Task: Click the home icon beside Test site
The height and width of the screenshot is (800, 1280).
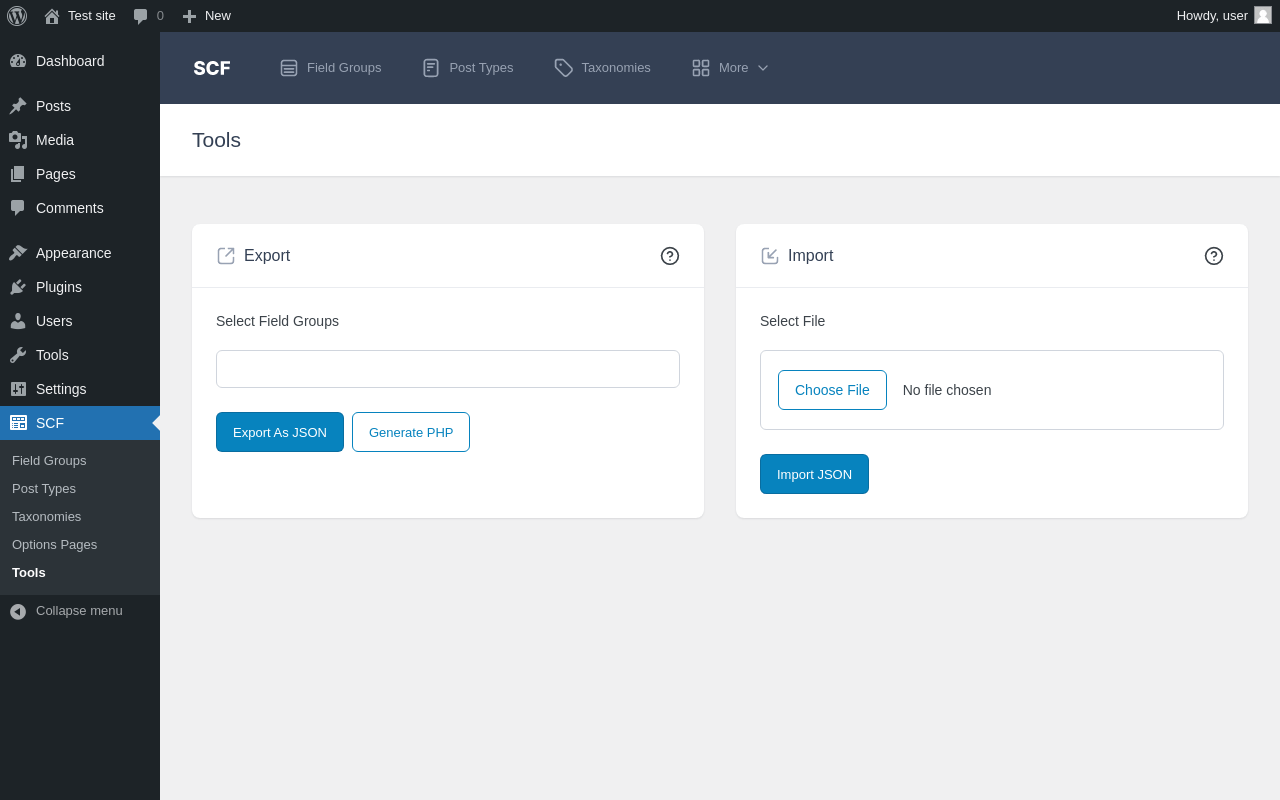Action: pos(52,16)
